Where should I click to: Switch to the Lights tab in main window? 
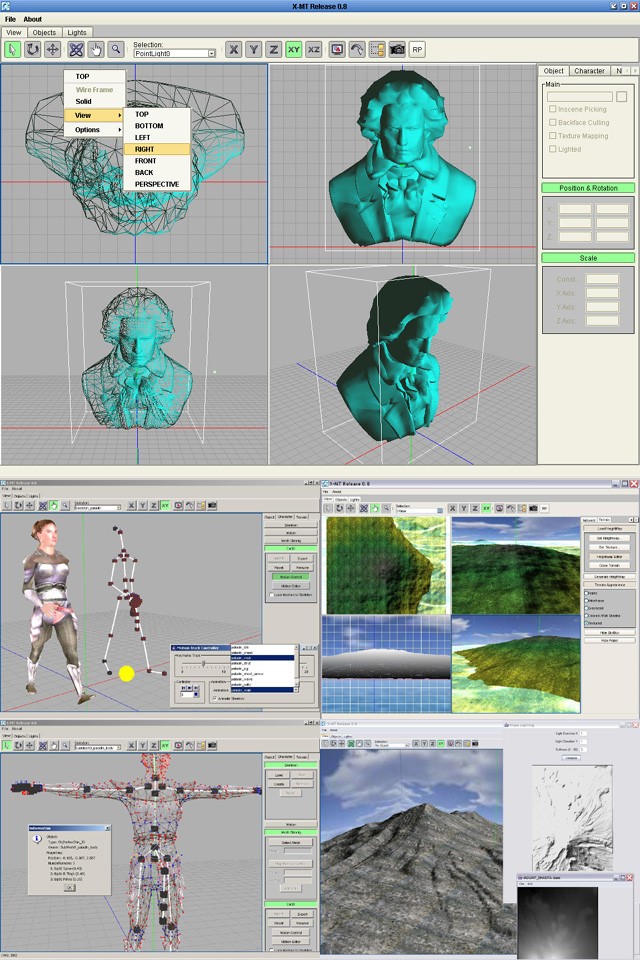77,32
